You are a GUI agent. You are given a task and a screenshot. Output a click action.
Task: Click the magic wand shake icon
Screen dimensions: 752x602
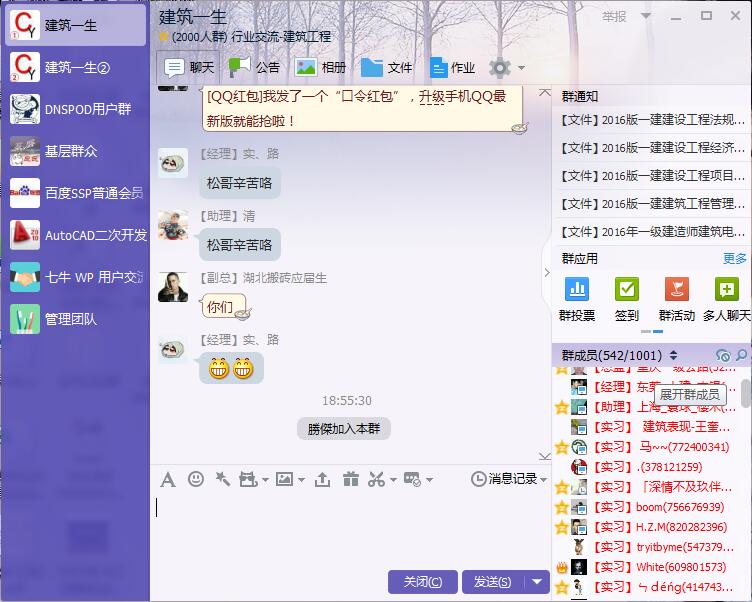pyautogui.click(x=222, y=479)
